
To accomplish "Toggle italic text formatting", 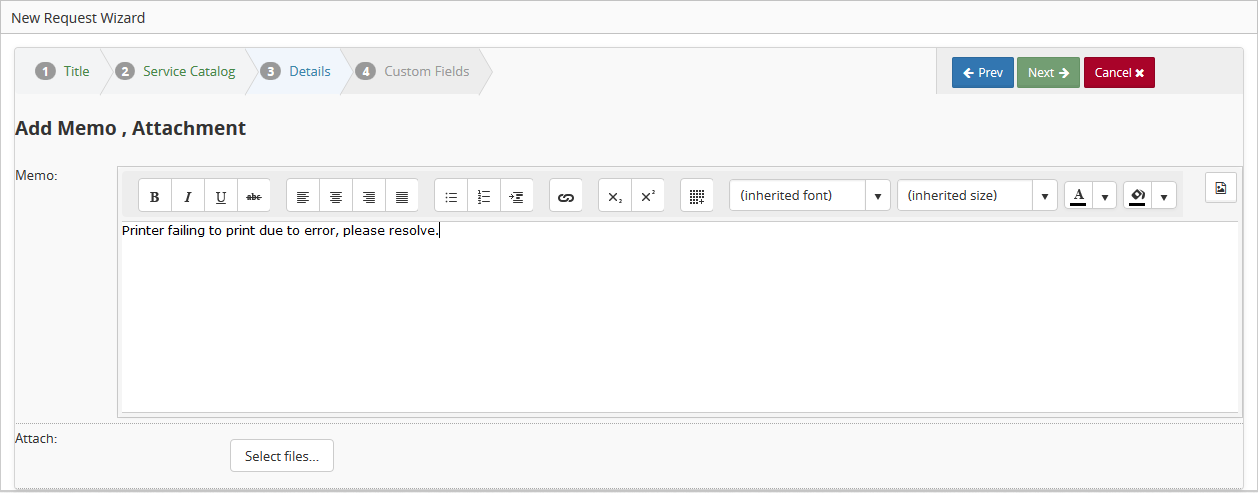I will 188,196.
